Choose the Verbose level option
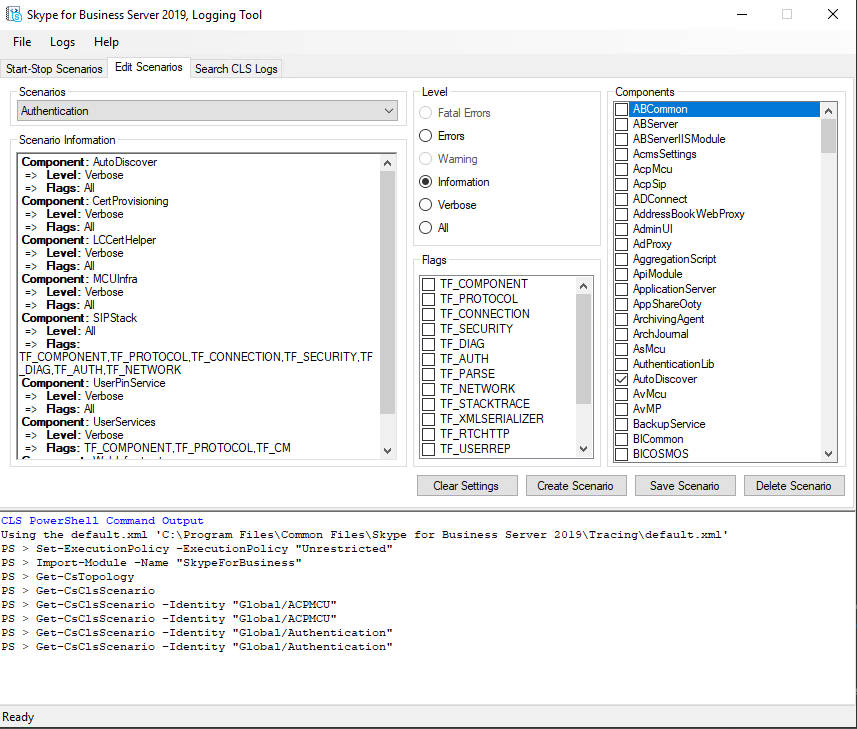Image resolution: width=857 pixels, height=729 pixels. [425, 204]
